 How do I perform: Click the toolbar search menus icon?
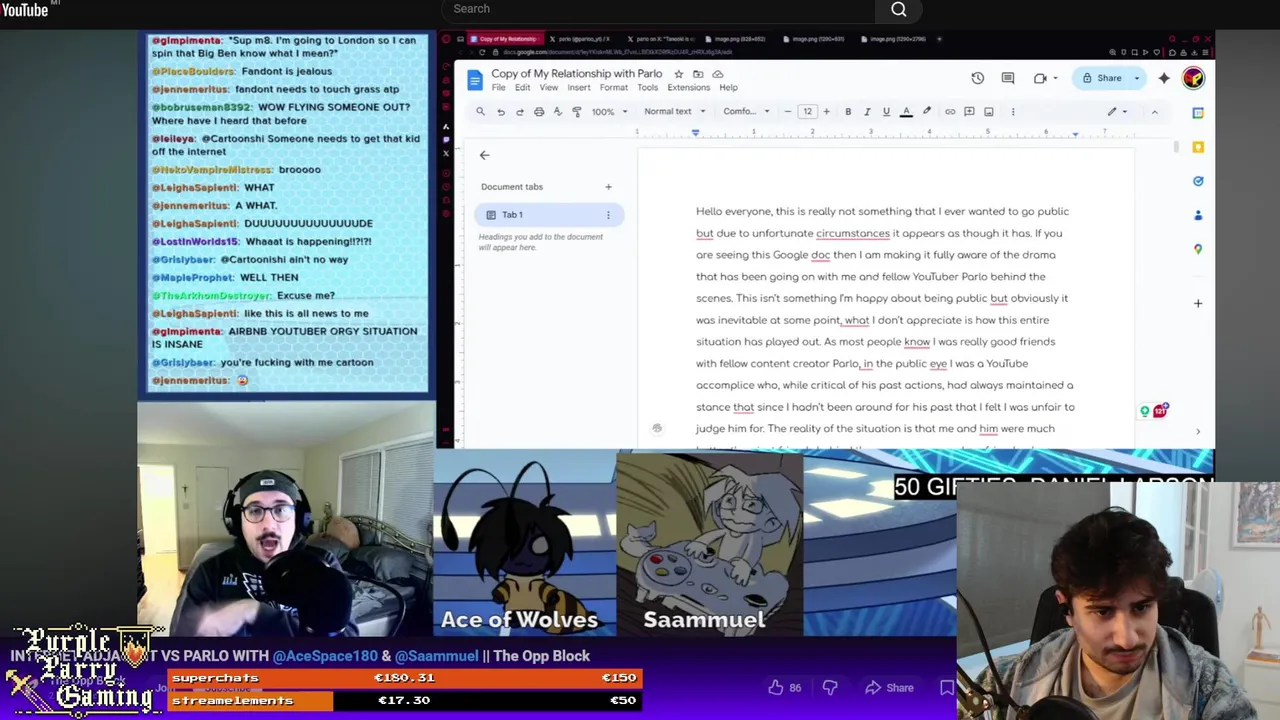(480, 112)
